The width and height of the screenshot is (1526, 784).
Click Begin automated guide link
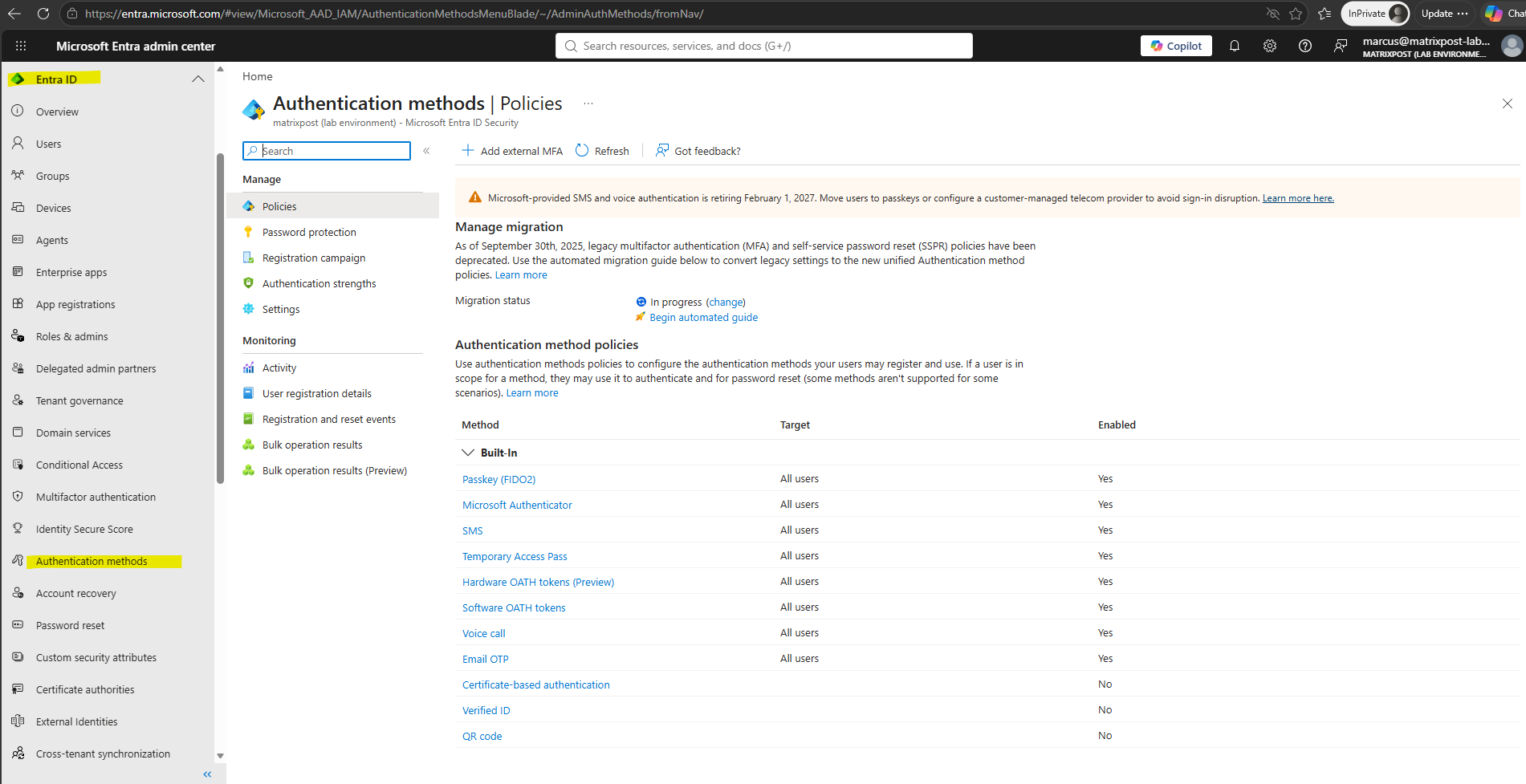pyautogui.click(x=703, y=317)
